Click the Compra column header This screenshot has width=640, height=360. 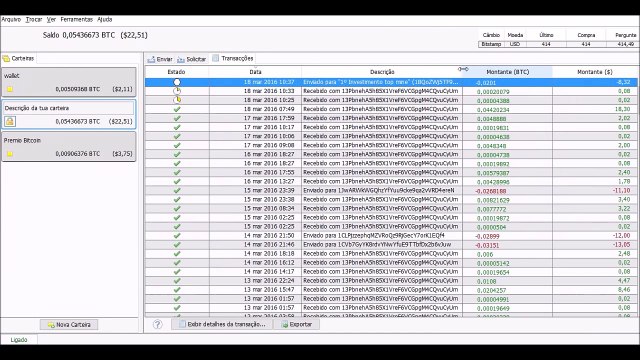(586, 35)
